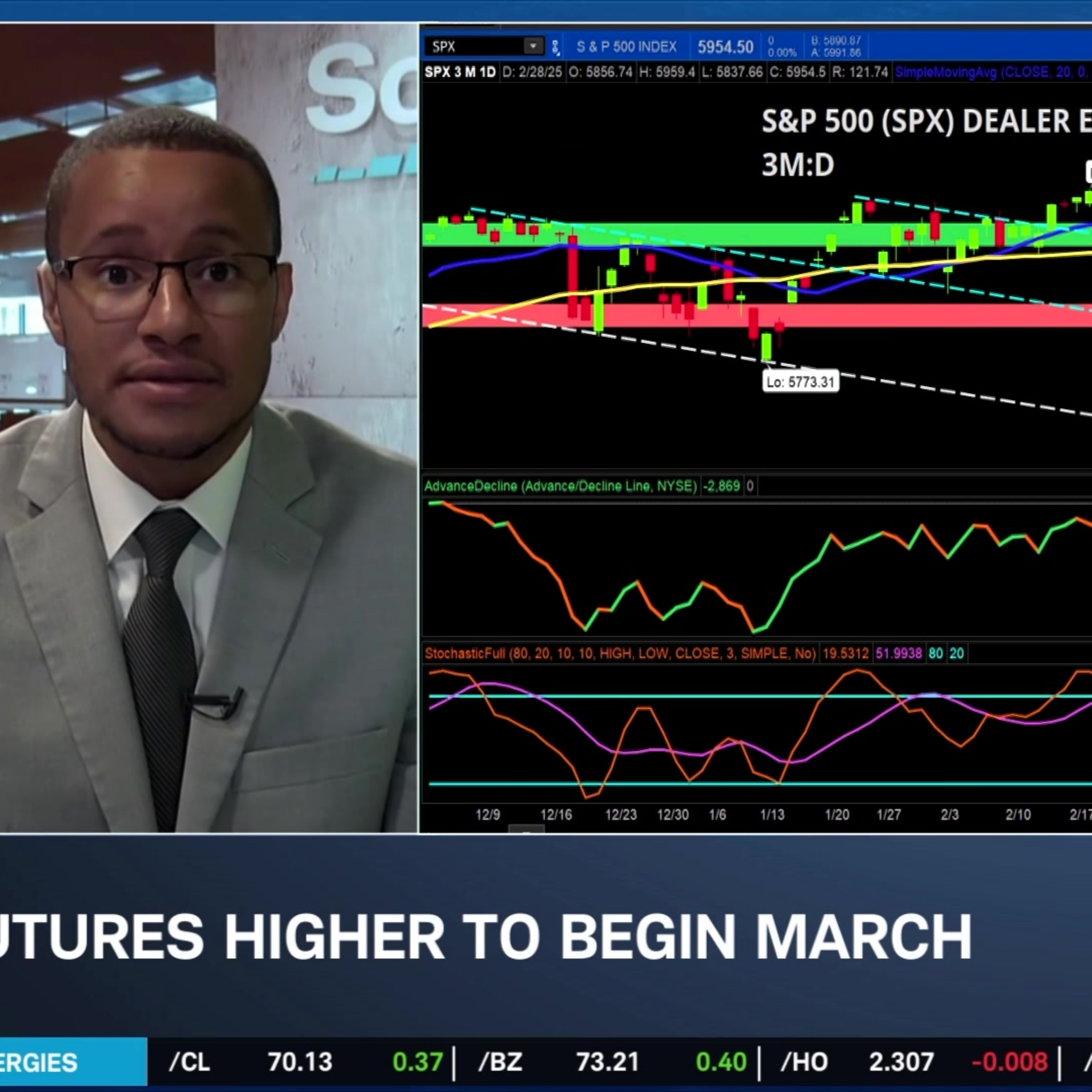The height and width of the screenshot is (1092, 1092).
Task: Click the /BZ ticker symbol
Action: click(500, 1062)
